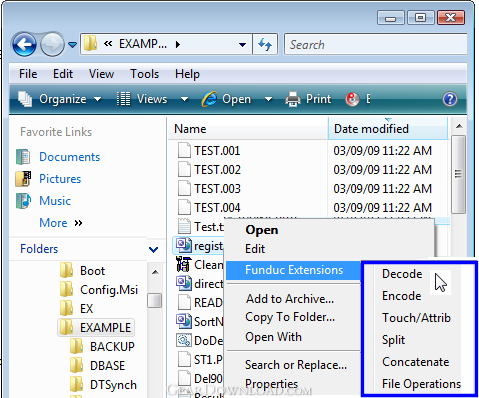Choose Concatenate in the Funduc submenu
The height and width of the screenshot is (398, 479).
pos(416,362)
